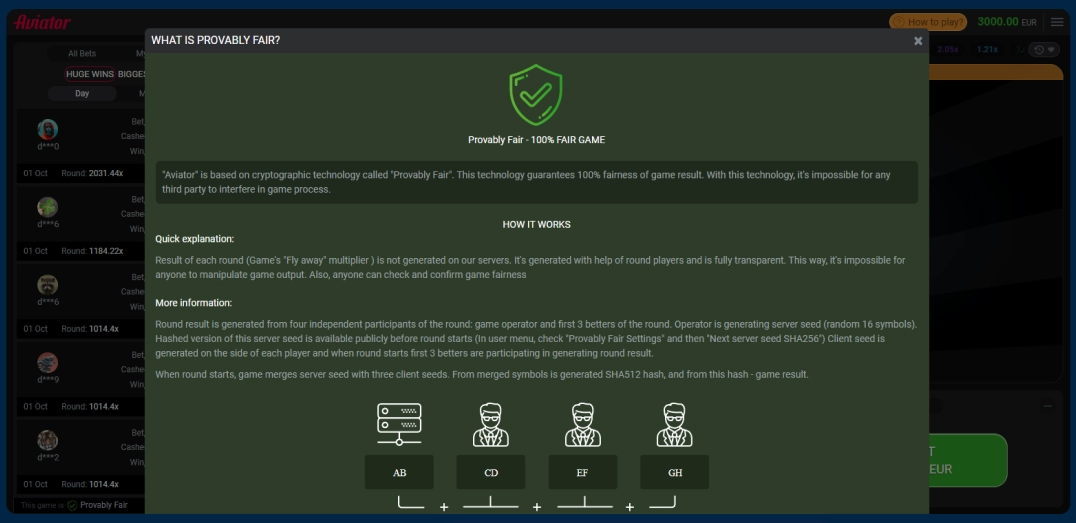
Task: Click the player icon above CD
Action: [x=491, y=425]
